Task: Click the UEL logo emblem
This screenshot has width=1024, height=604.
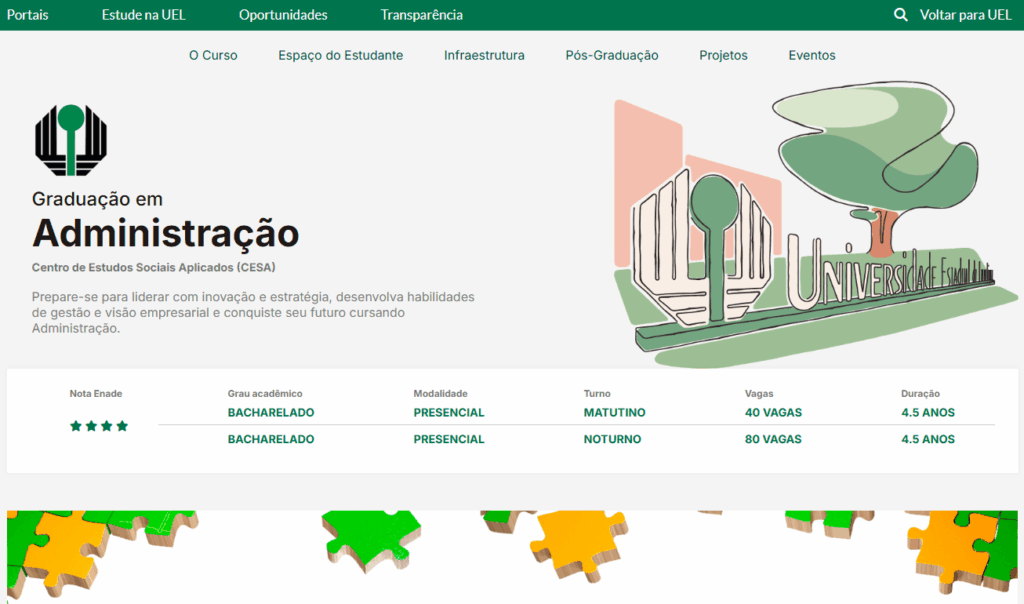Action: (x=70, y=140)
